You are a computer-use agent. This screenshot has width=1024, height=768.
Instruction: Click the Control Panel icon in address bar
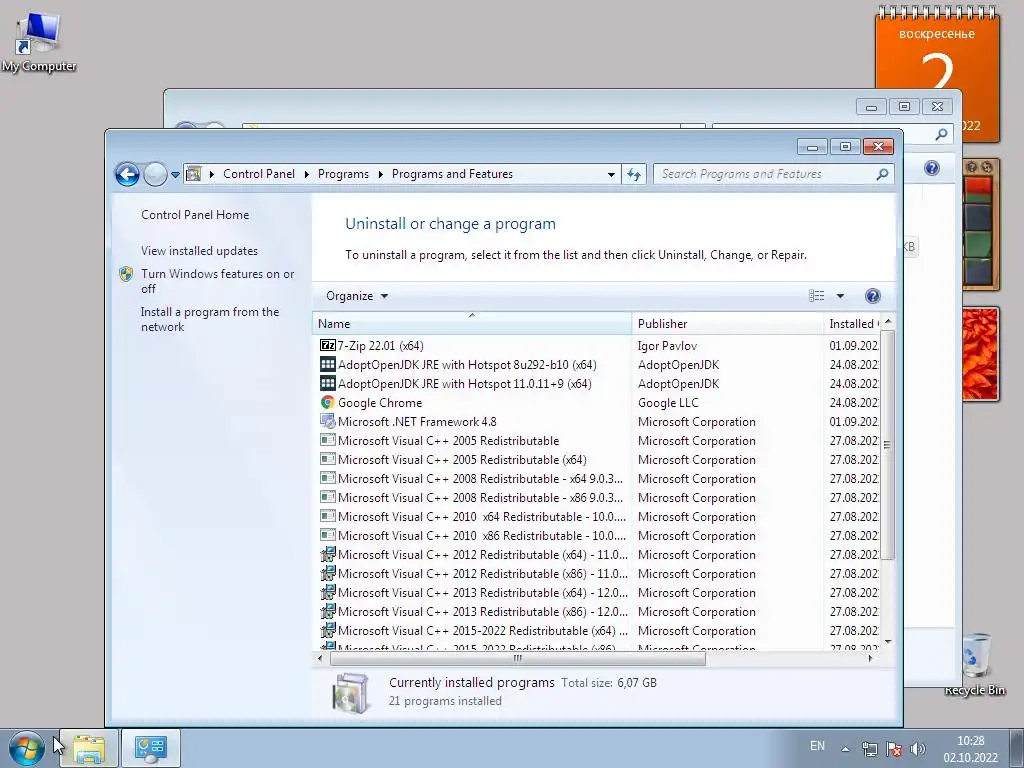click(x=193, y=174)
